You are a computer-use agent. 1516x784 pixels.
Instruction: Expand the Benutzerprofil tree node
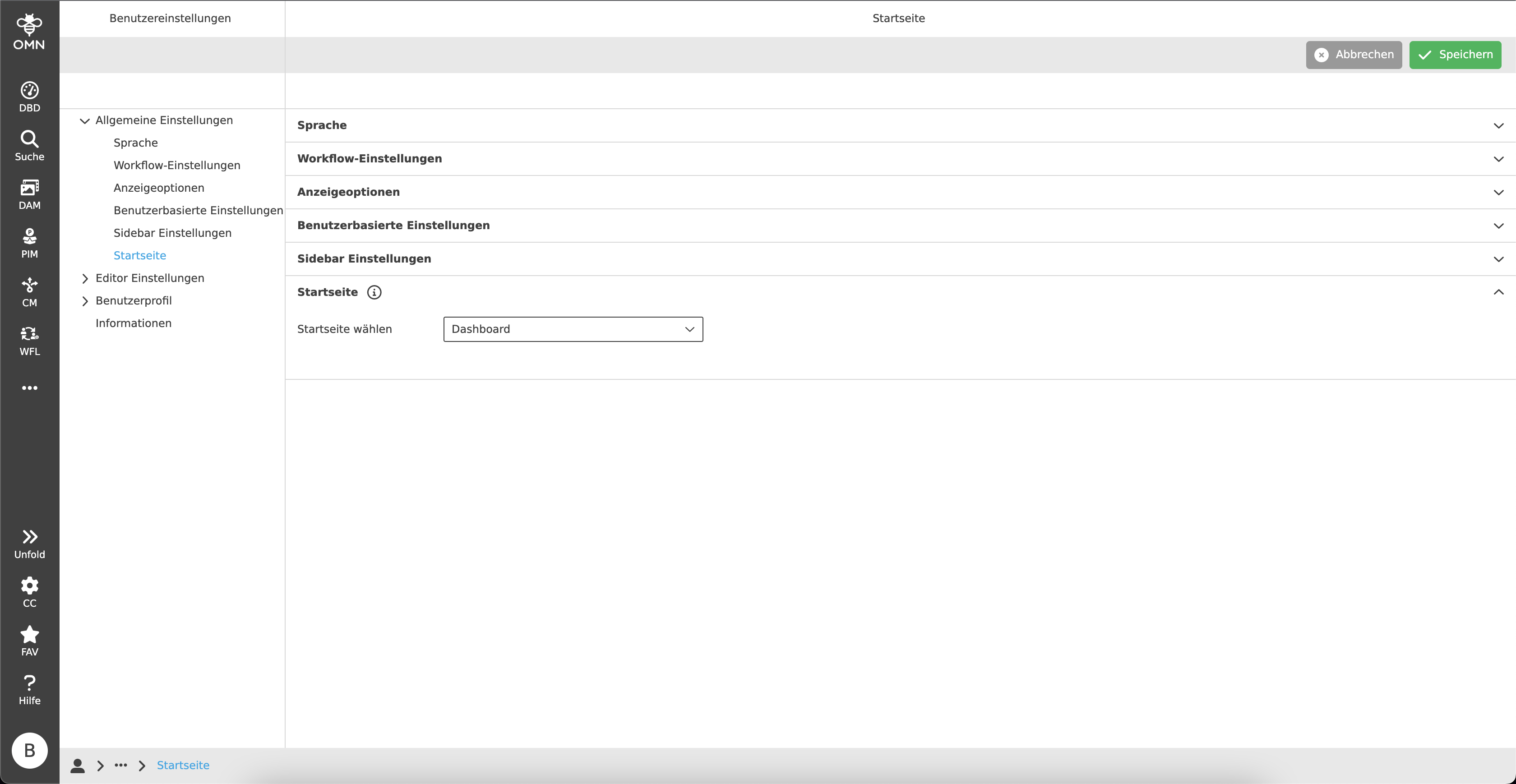click(85, 301)
